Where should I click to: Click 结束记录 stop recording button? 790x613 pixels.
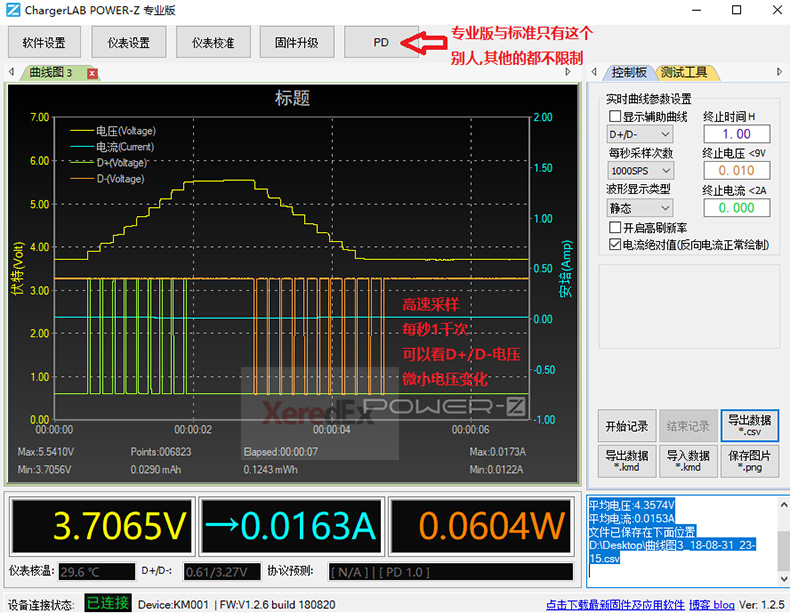688,426
